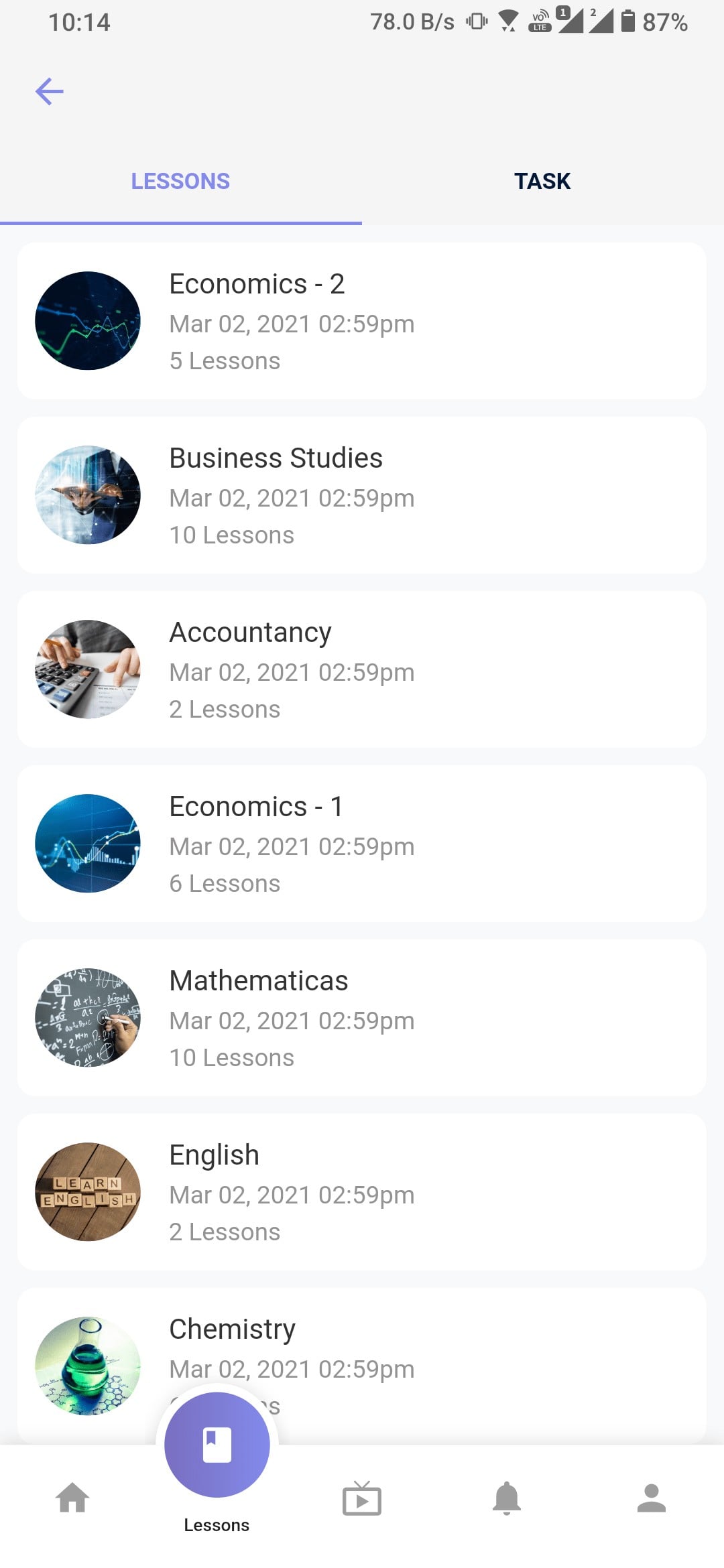Open the profile person icon

coord(651,1498)
